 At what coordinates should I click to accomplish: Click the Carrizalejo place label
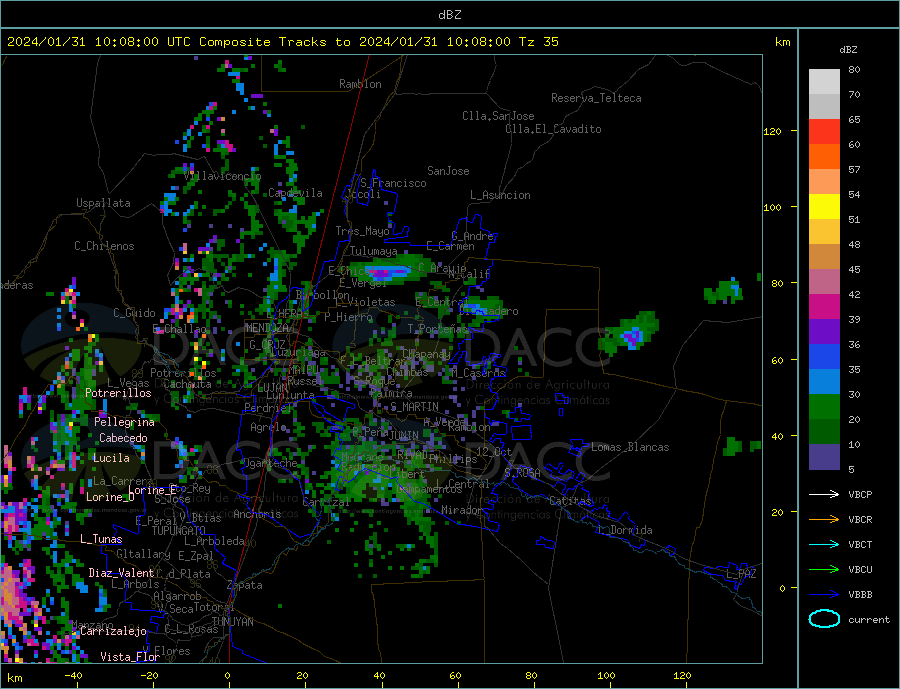[114, 632]
